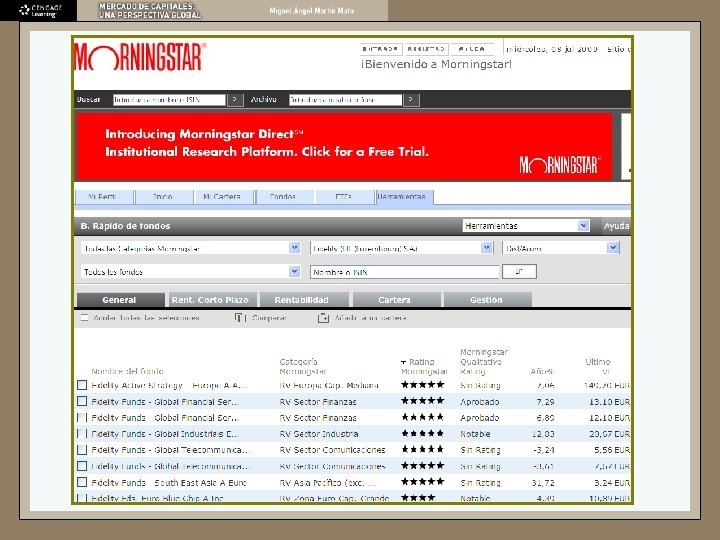Check the box for Global Industrials fund
Screen dimensions: 720x540
[82, 433]
